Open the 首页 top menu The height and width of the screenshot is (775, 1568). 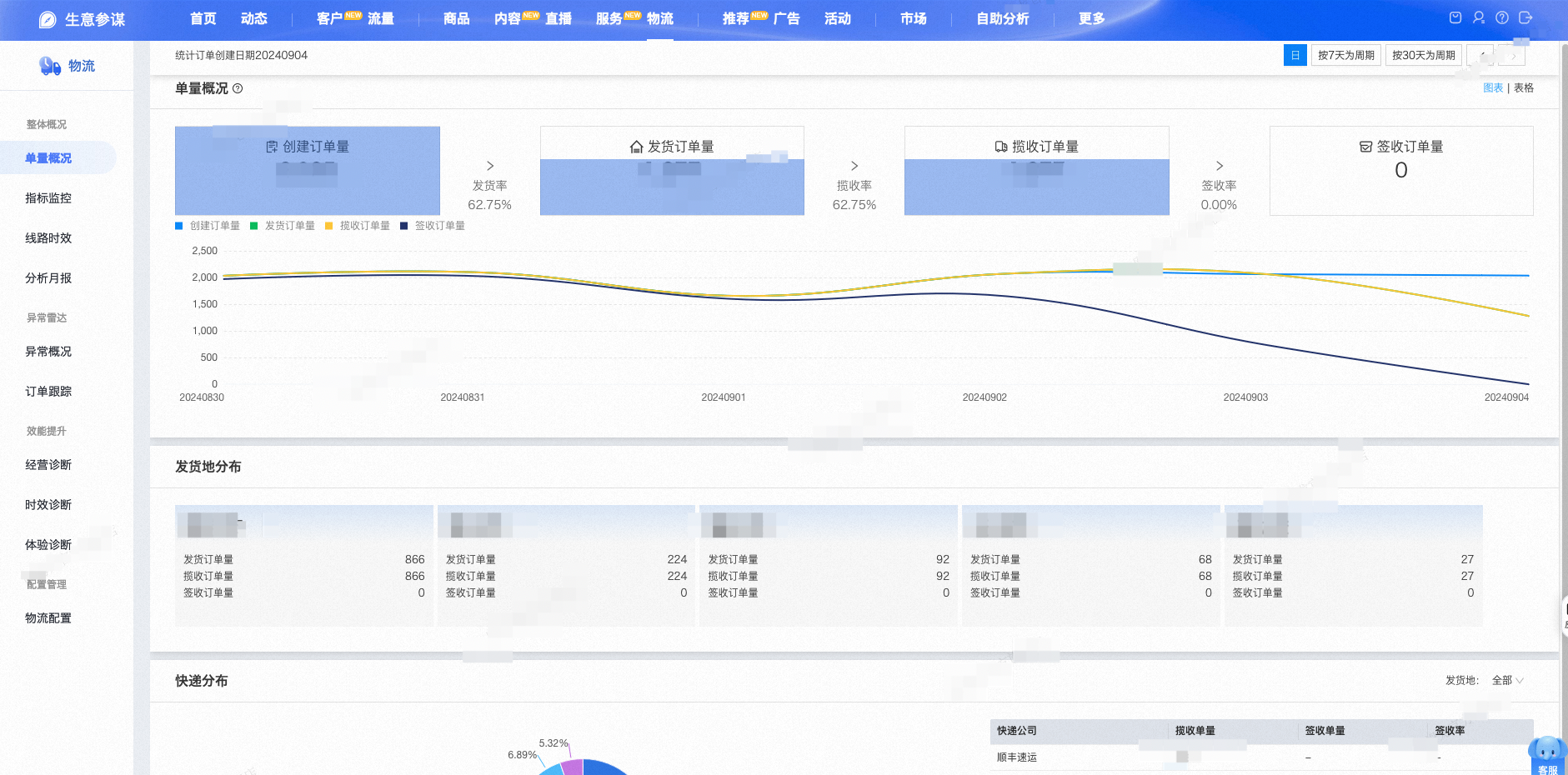tap(203, 18)
